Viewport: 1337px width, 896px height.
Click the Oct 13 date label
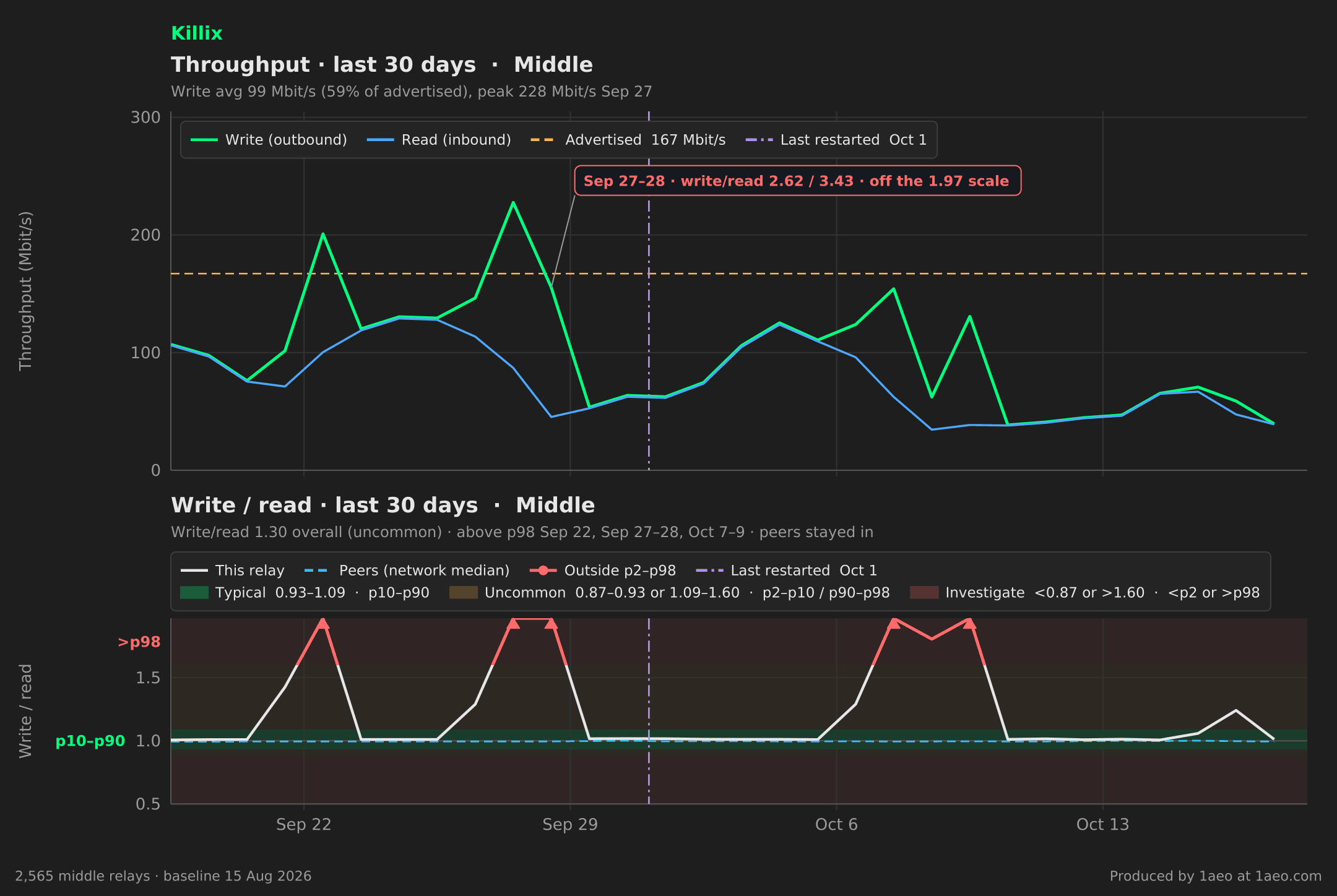click(x=1102, y=825)
